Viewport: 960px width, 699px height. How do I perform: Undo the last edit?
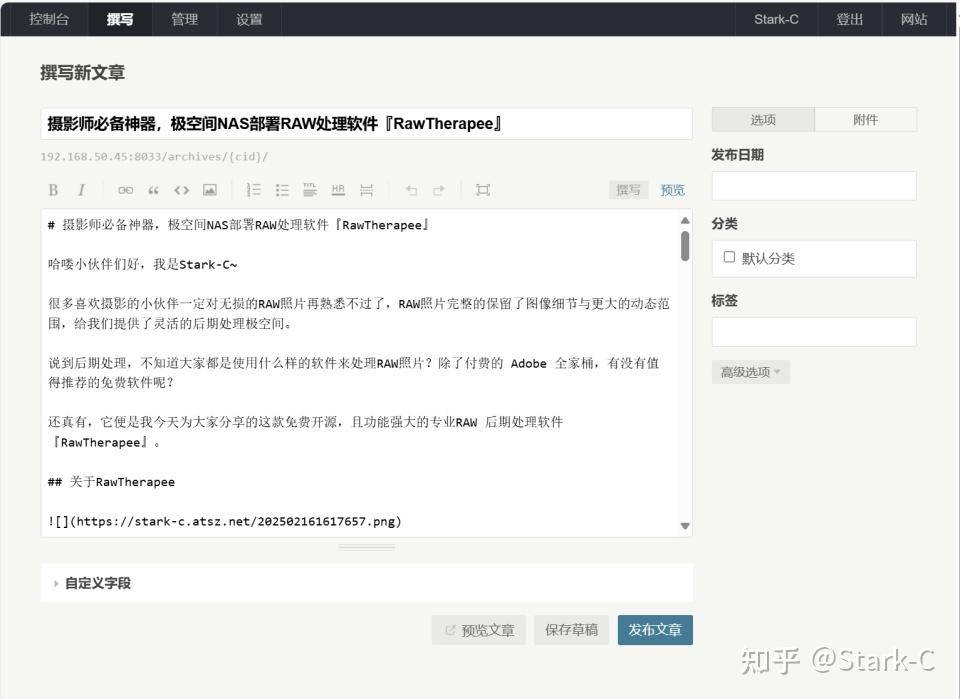pyautogui.click(x=411, y=190)
